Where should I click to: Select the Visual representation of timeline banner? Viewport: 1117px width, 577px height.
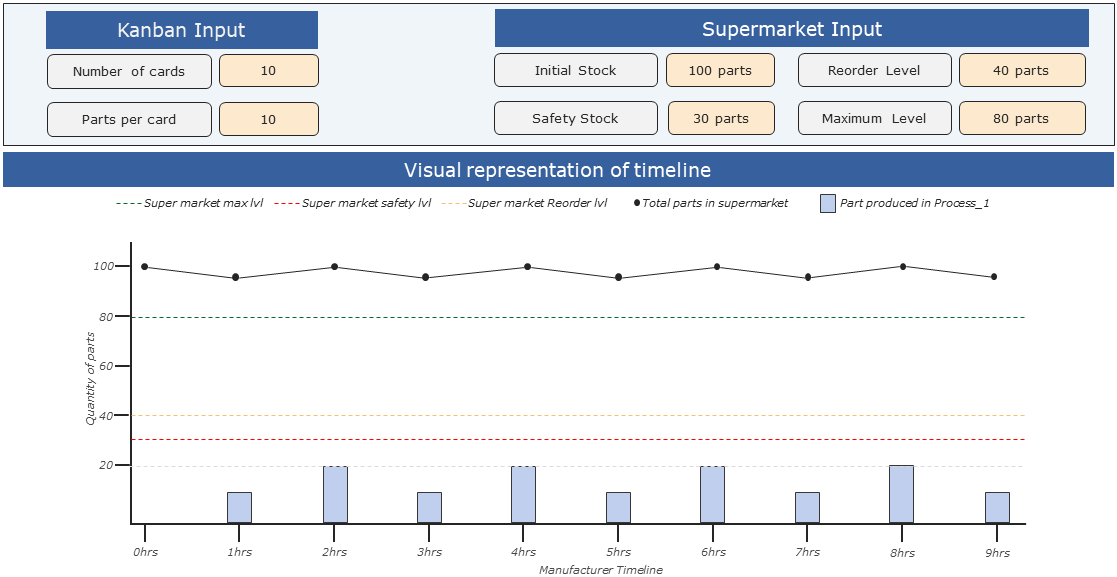[558, 170]
